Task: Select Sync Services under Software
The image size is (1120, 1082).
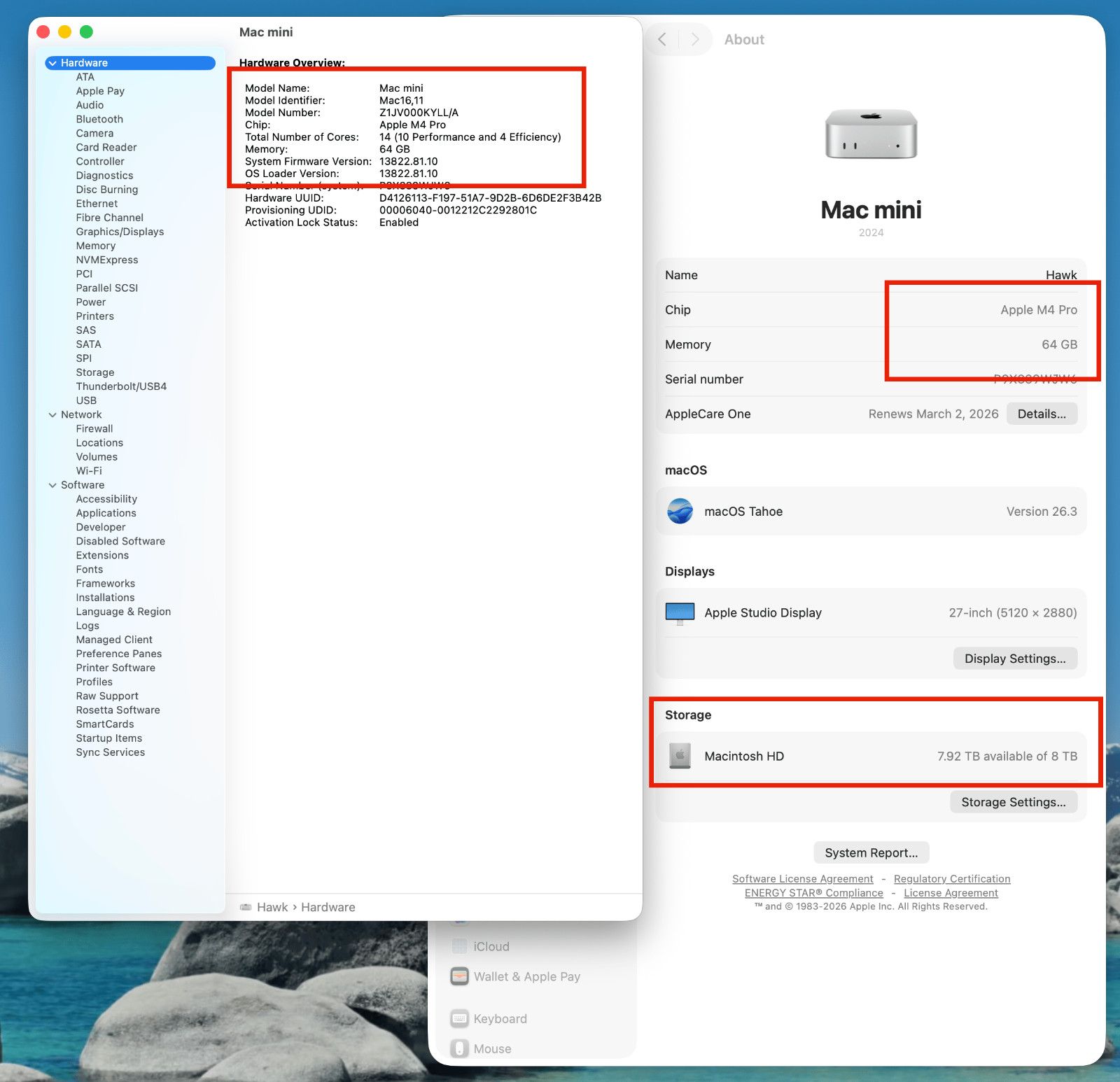Action: [111, 752]
